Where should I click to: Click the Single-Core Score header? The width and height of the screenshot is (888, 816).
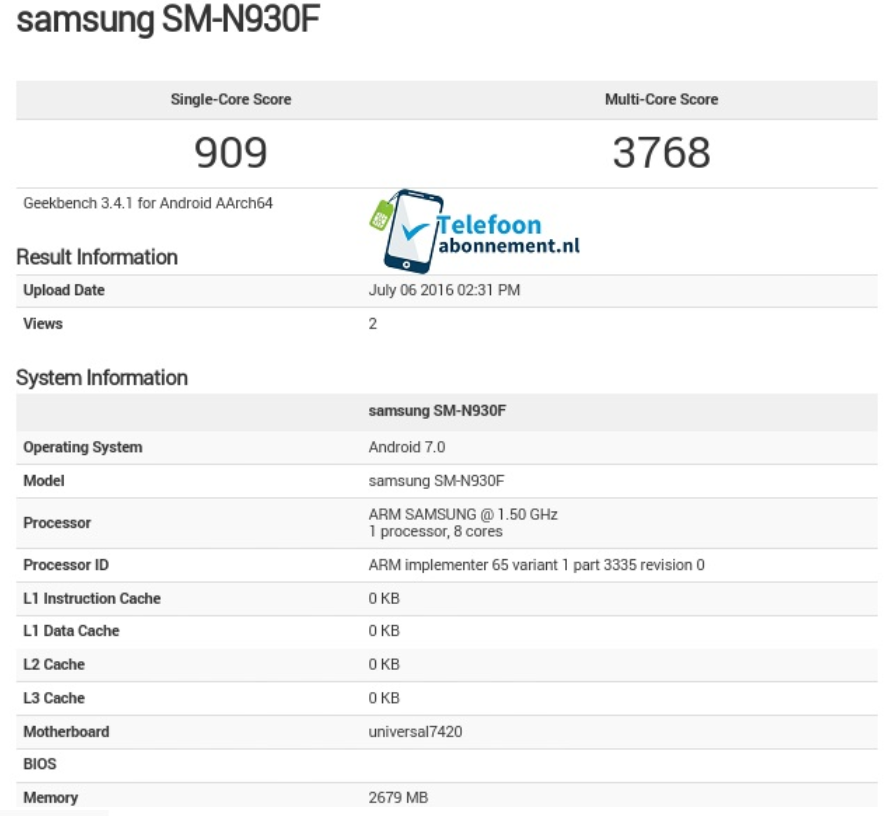click(x=232, y=99)
